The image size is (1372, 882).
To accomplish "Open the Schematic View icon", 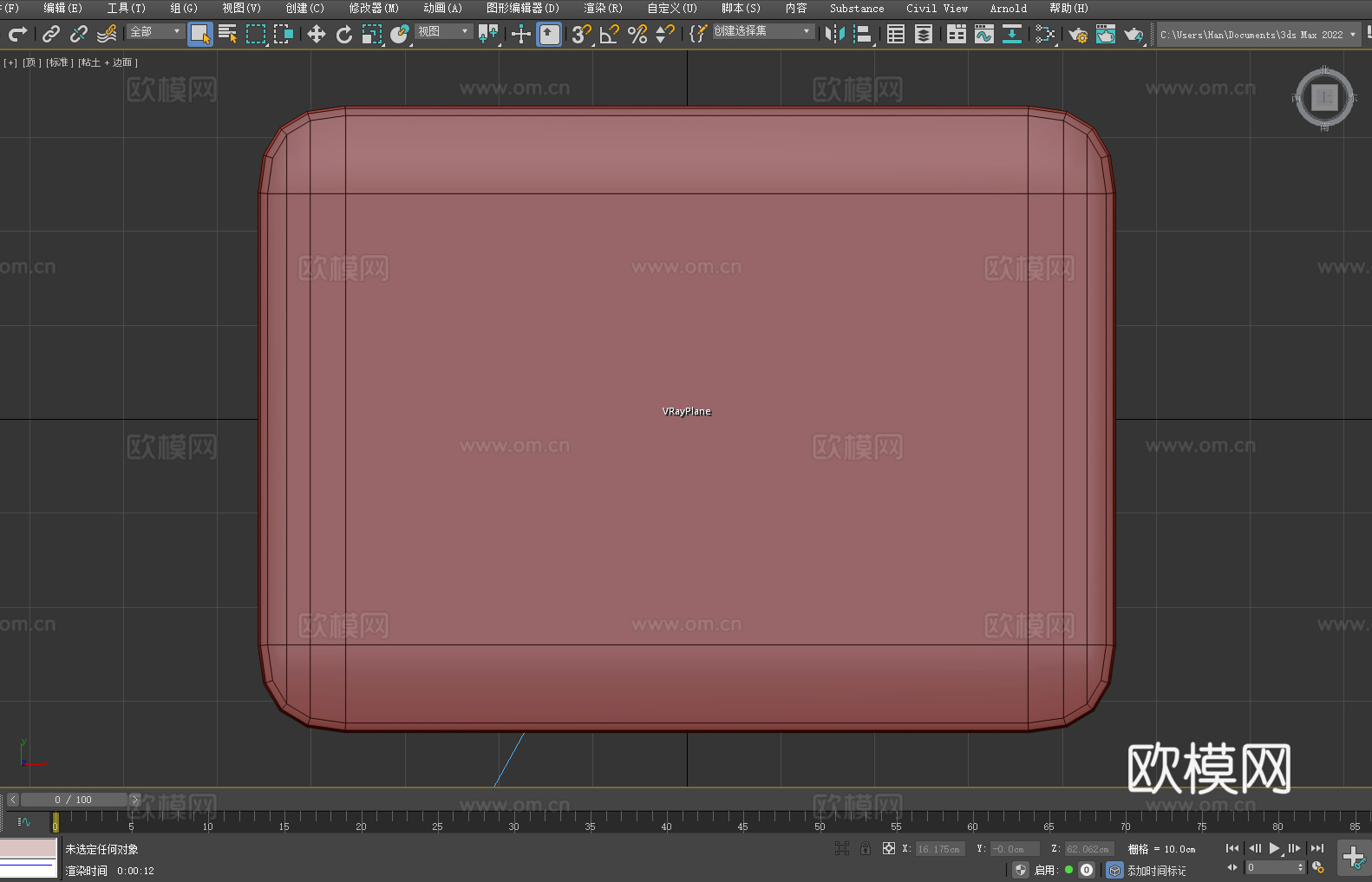I will click(x=1045, y=34).
